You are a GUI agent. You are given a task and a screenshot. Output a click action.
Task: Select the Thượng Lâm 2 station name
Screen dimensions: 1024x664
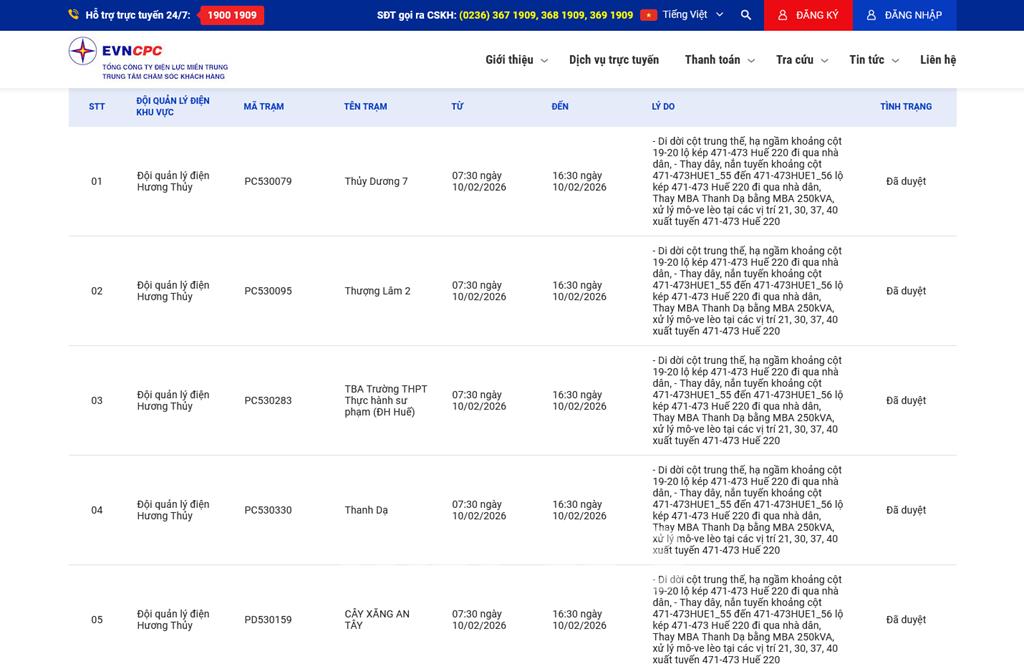click(x=377, y=291)
